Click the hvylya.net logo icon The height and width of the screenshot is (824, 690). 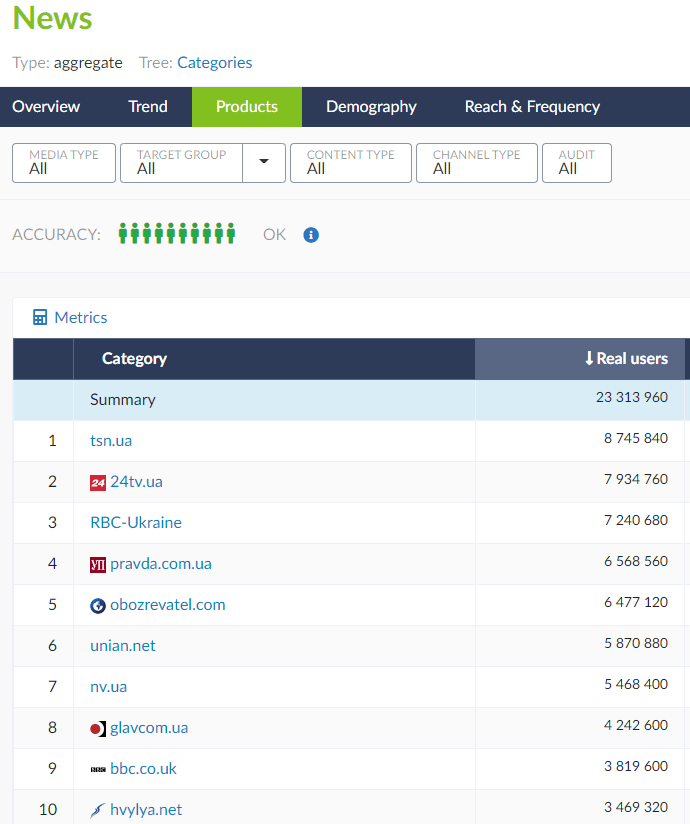[97, 810]
